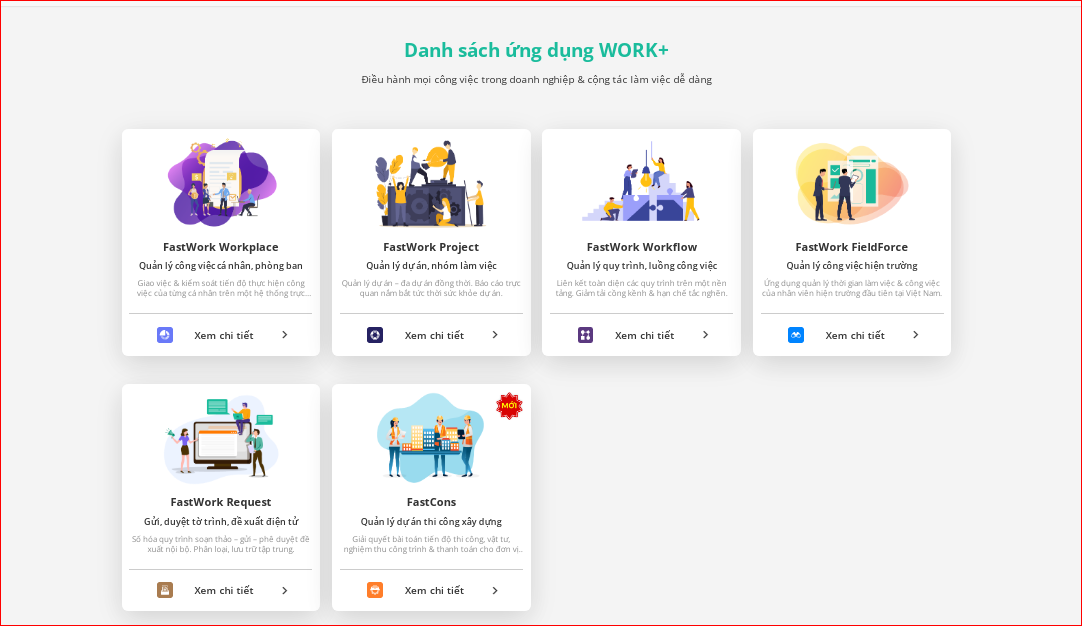Click the brown FastWork Request document icon
The width and height of the screenshot is (1082, 626).
click(x=164, y=590)
